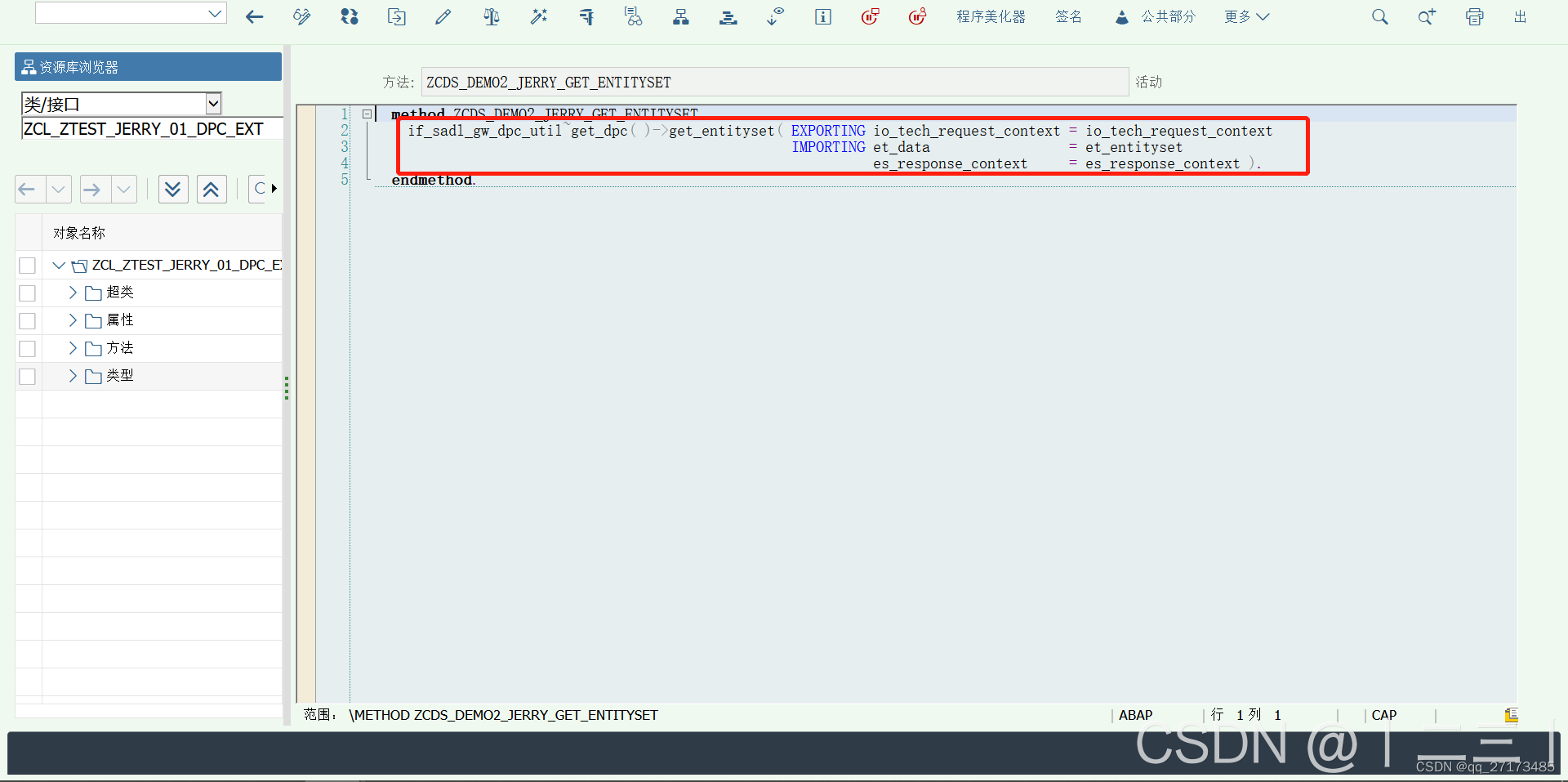The height and width of the screenshot is (782, 1568).
Task: Click the where-used list binoculars icon
Action: pyautogui.click(x=634, y=16)
